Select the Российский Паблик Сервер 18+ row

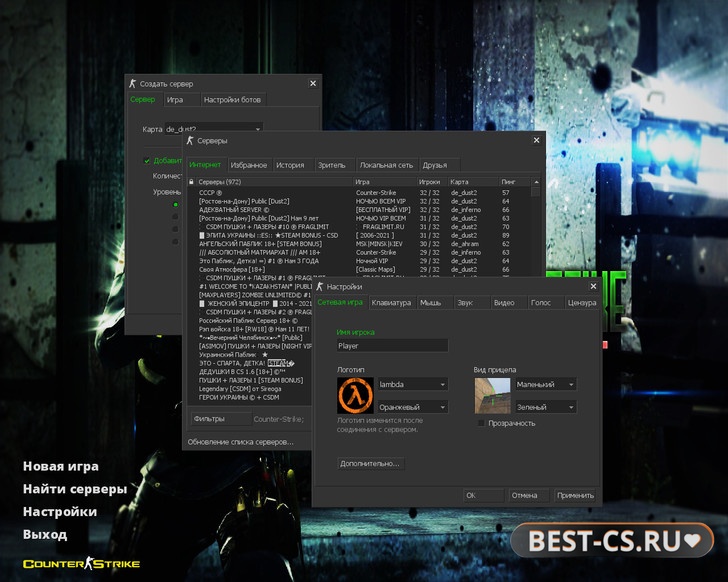pos(250,321)
